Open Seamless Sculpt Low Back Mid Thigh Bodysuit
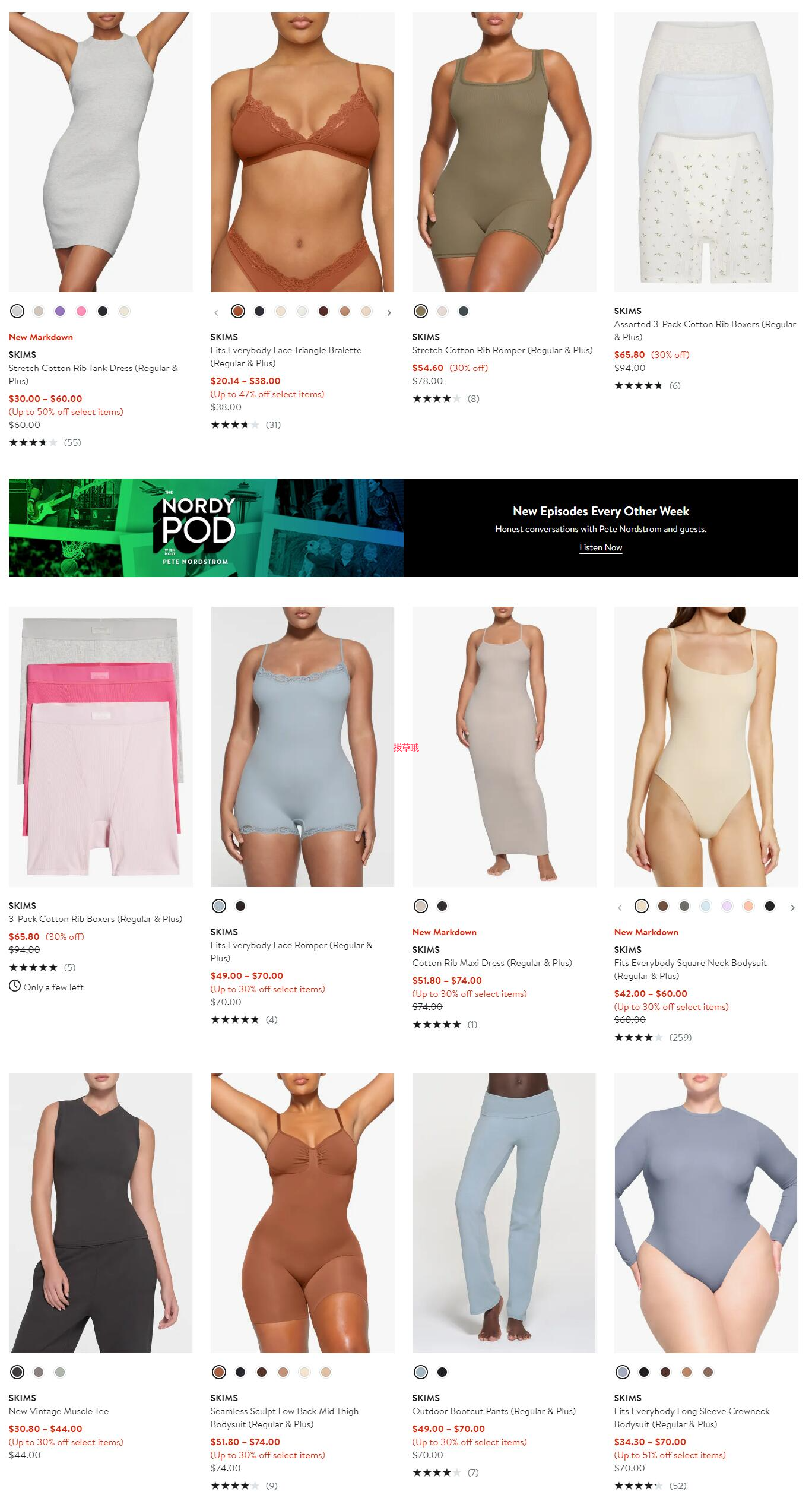The height and width of the screenshot is (1495, 812). coord(284,1418)
